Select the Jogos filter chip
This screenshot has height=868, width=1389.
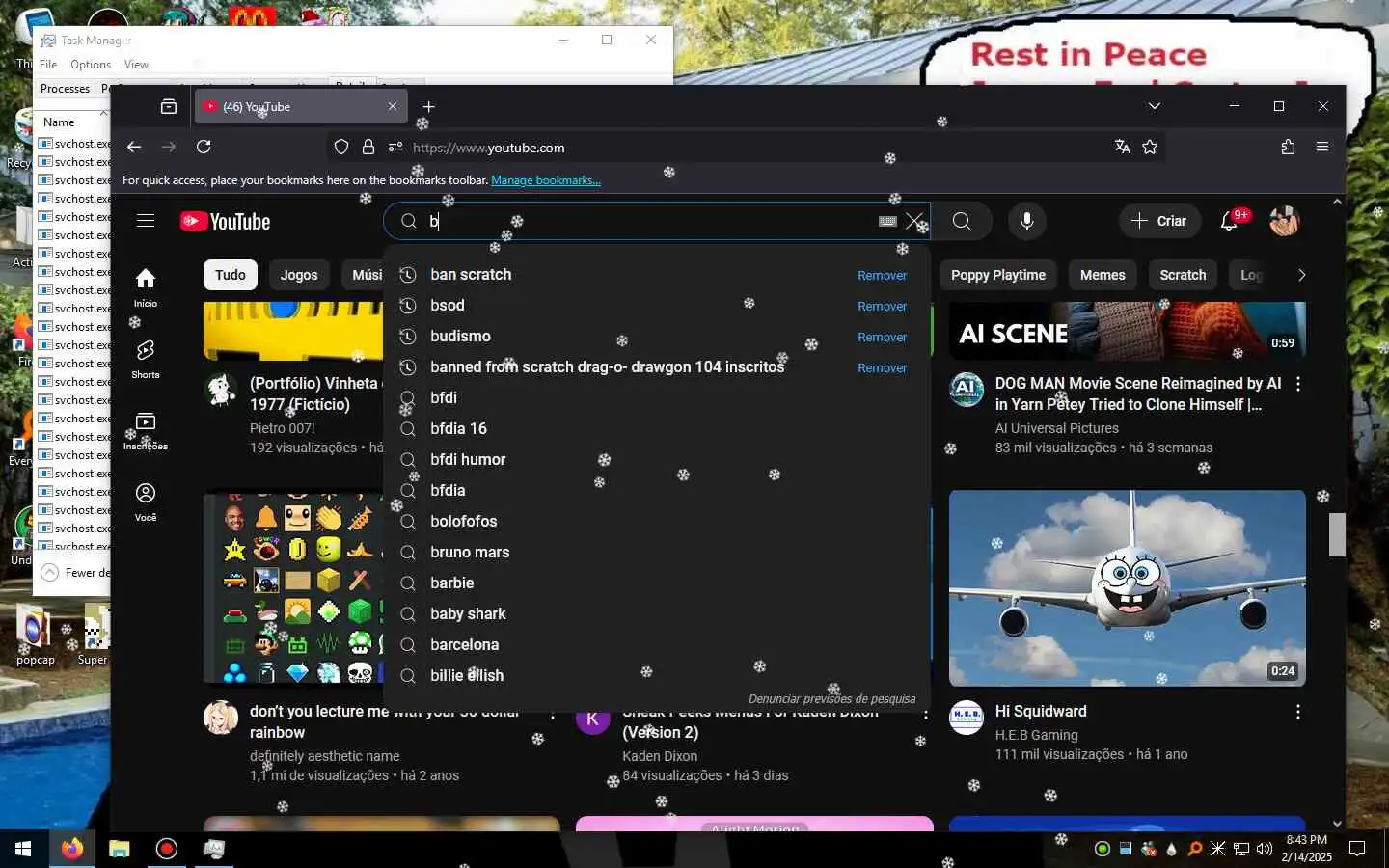coord(299,275)
